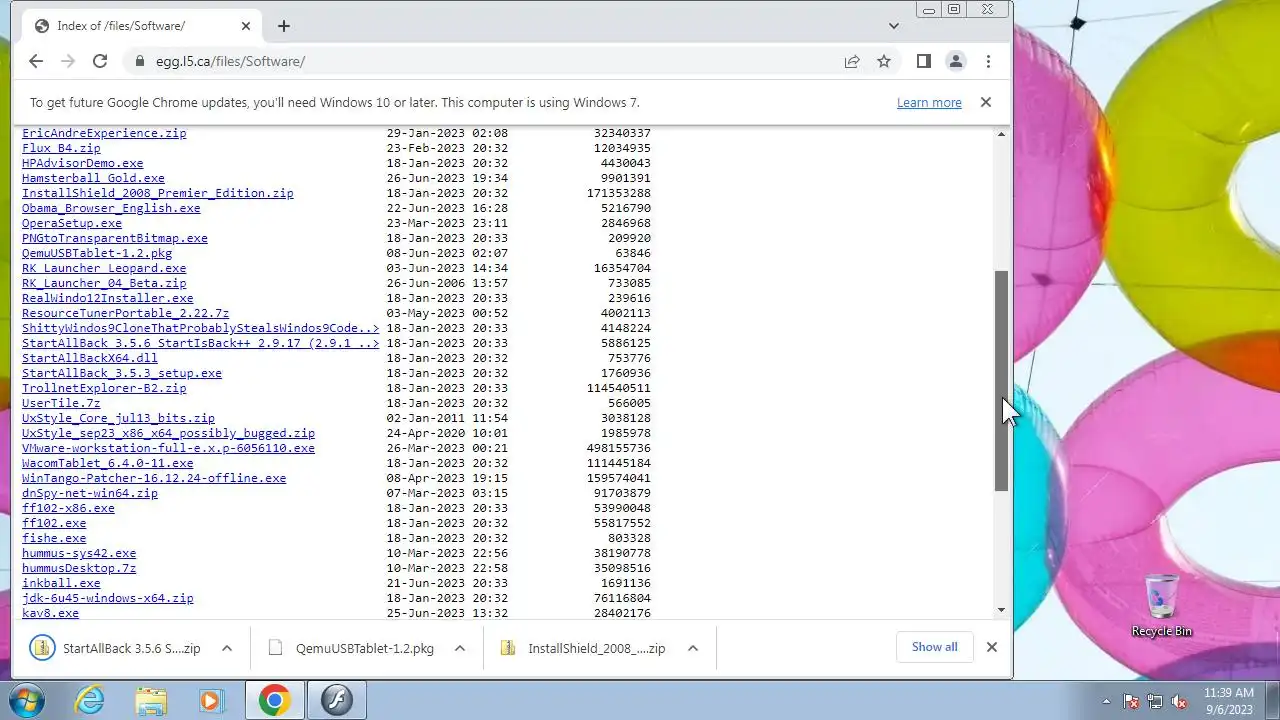Screen dimensions: 1280x720
Task: Expand InstallShield download options
Action: tap(693, 648)
